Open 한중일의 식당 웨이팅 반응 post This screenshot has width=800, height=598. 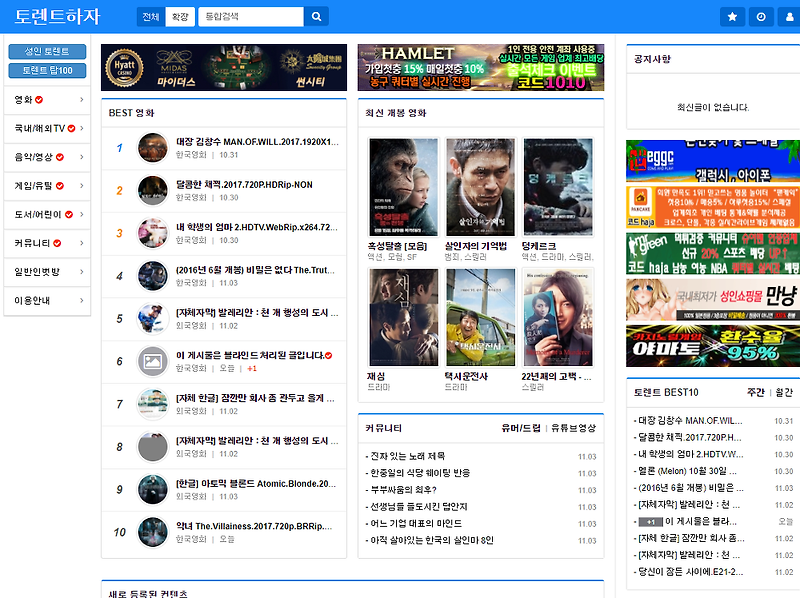coord(420,473)
